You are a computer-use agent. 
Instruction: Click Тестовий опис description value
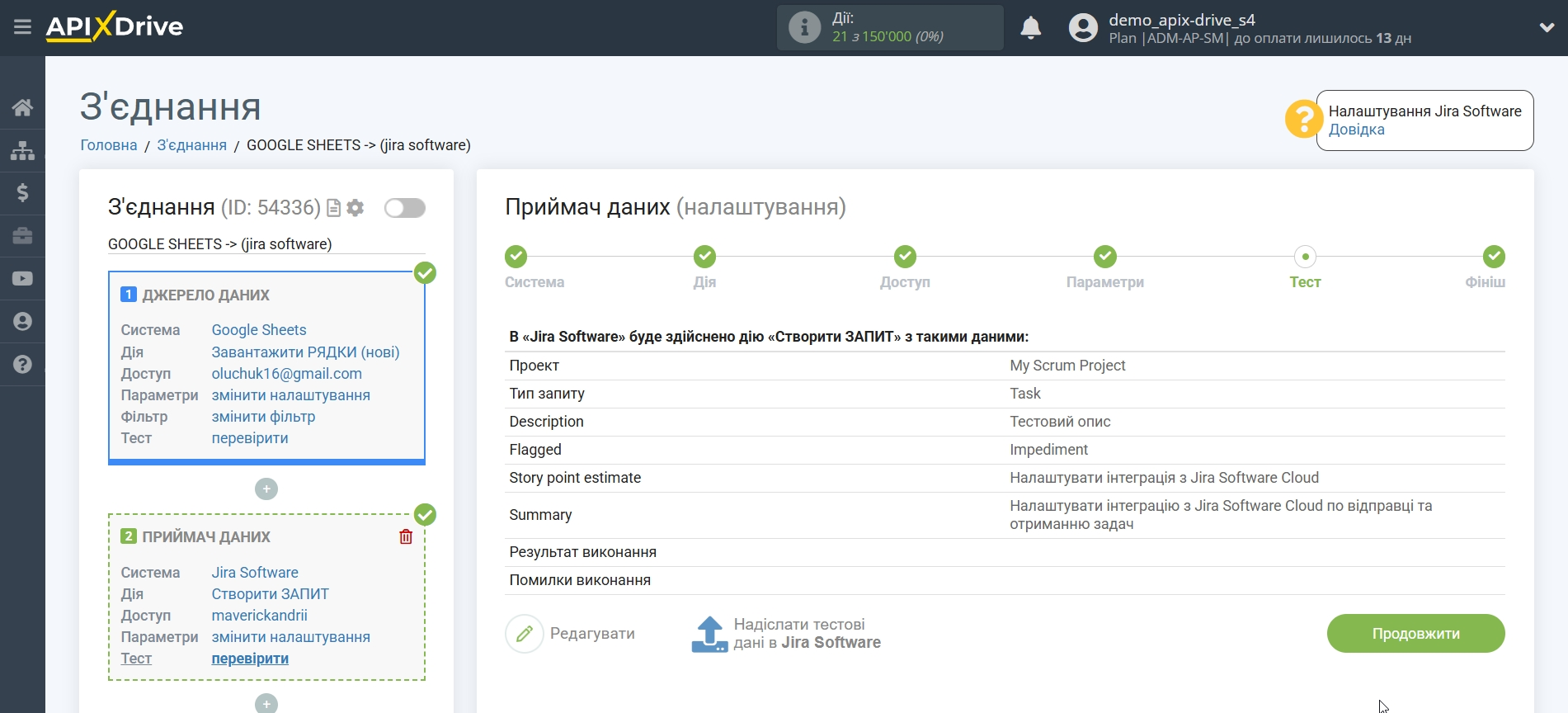coord(1060,422)
